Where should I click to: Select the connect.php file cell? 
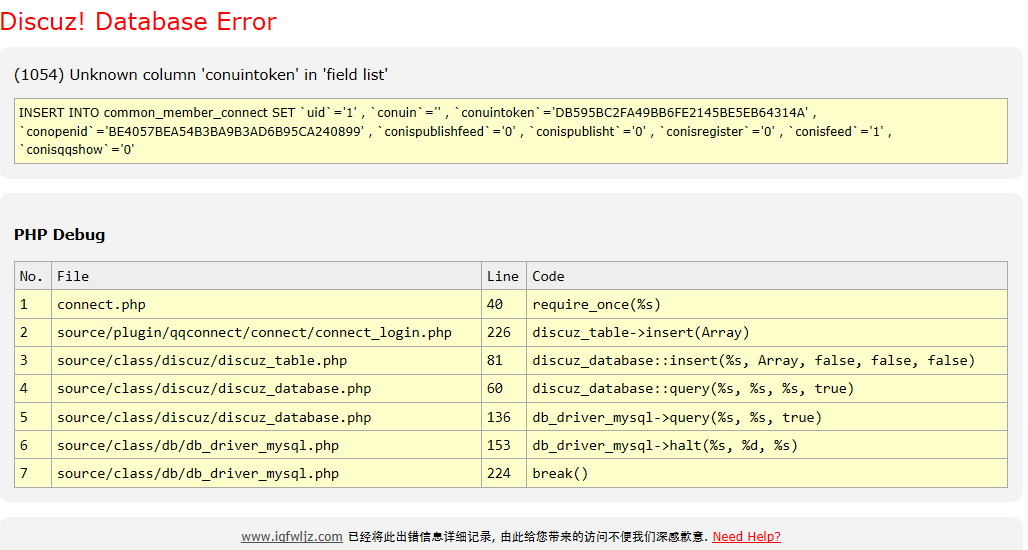pyautogui.click(x=266, y=304)
